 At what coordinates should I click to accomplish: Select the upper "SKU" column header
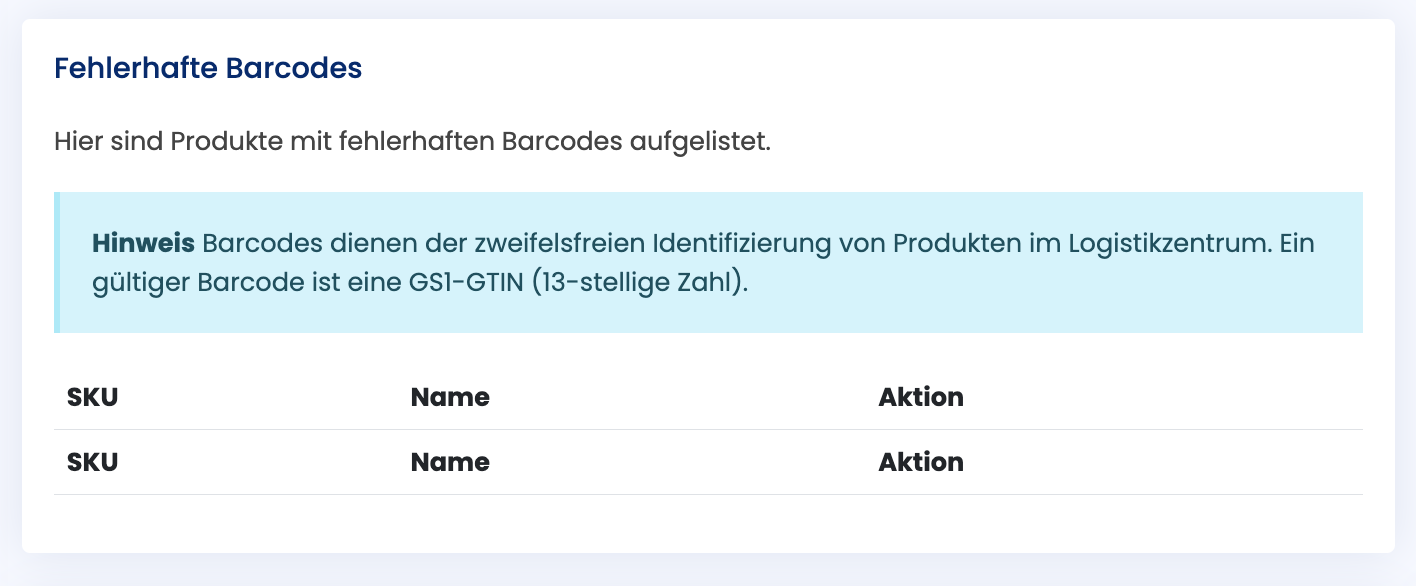[93, 397]
